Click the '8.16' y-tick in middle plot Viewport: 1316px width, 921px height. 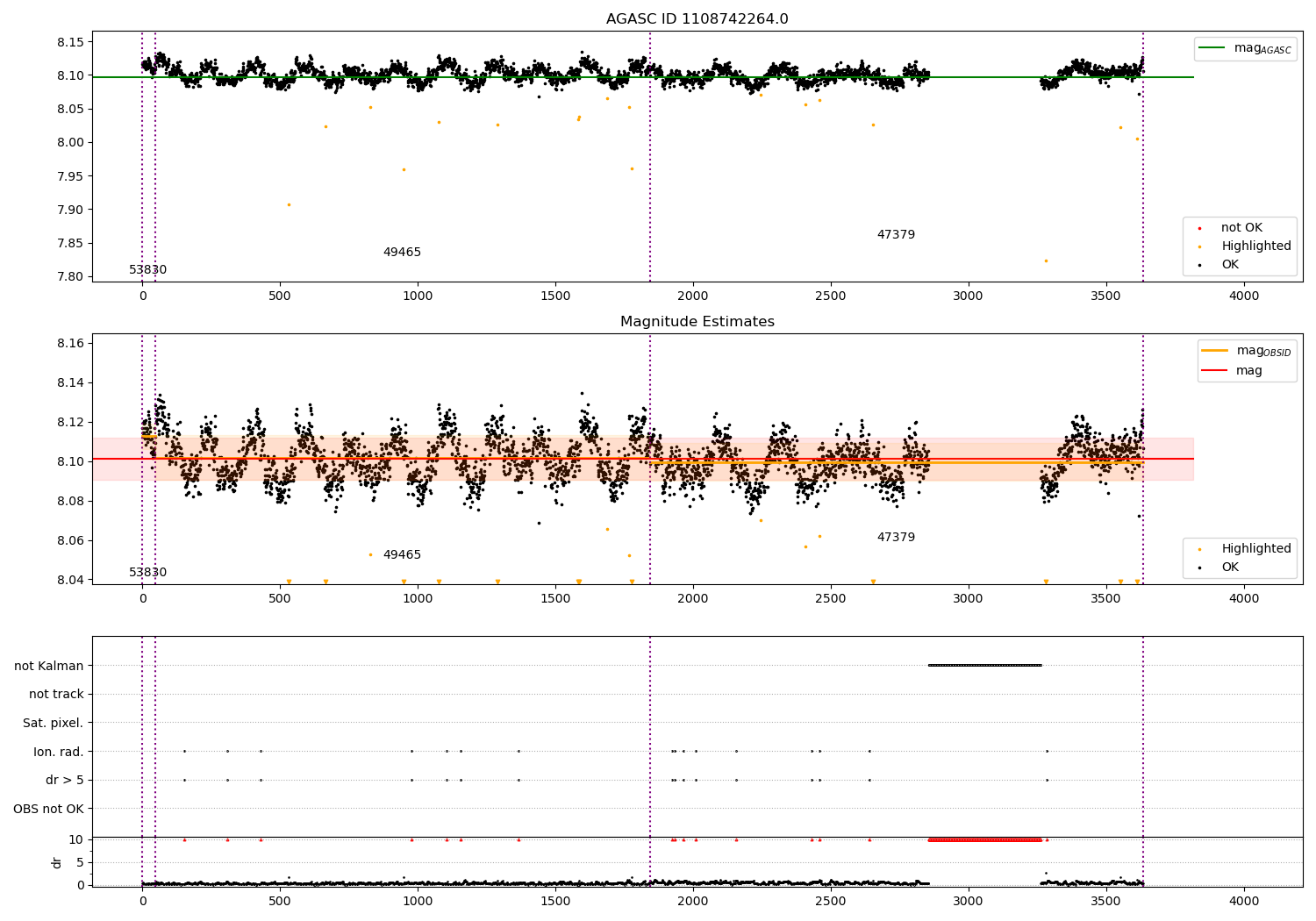[70, 343]
